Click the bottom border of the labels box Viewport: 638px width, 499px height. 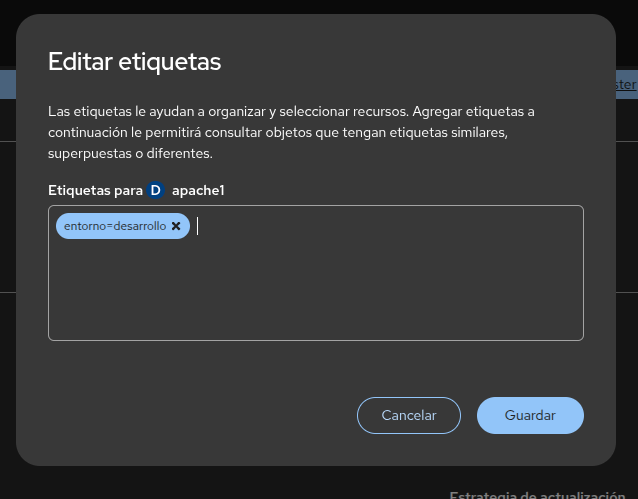(315, 340)
